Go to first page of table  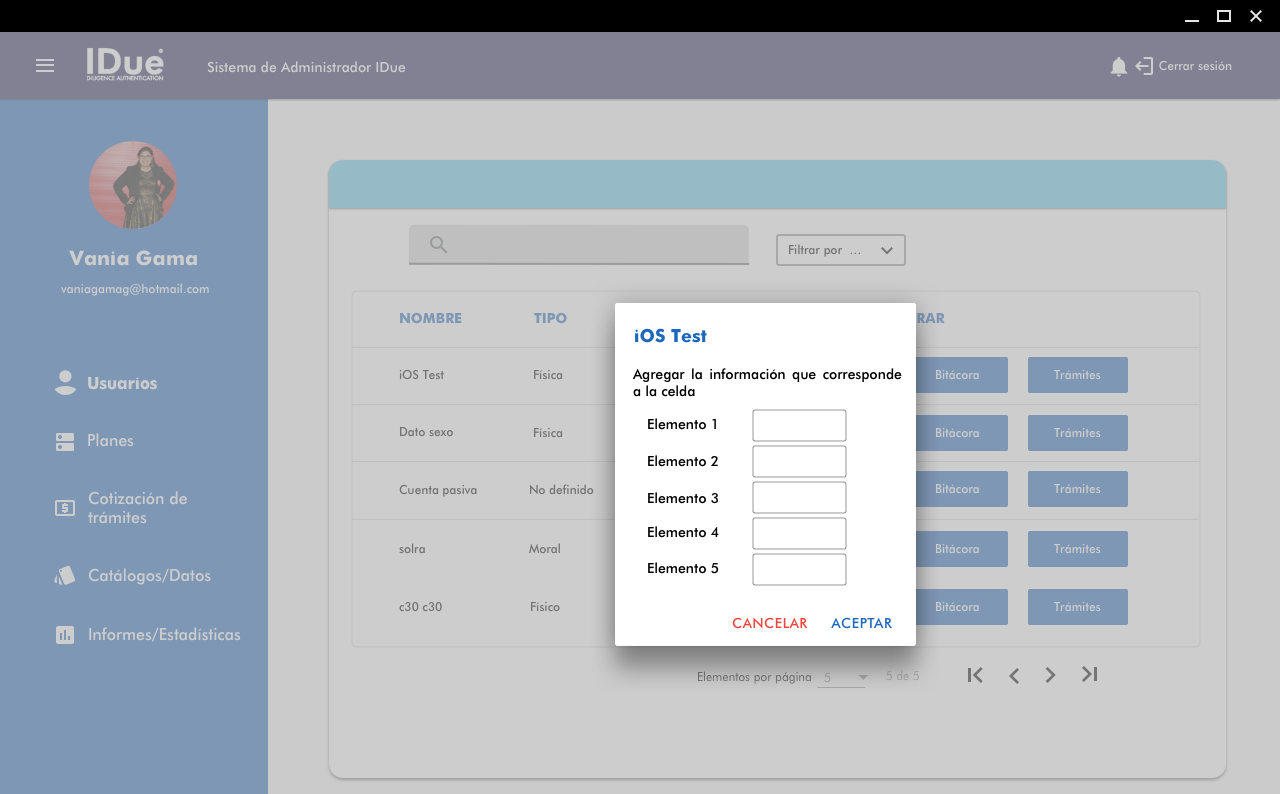pyautogui.click(x=975, y=675)
